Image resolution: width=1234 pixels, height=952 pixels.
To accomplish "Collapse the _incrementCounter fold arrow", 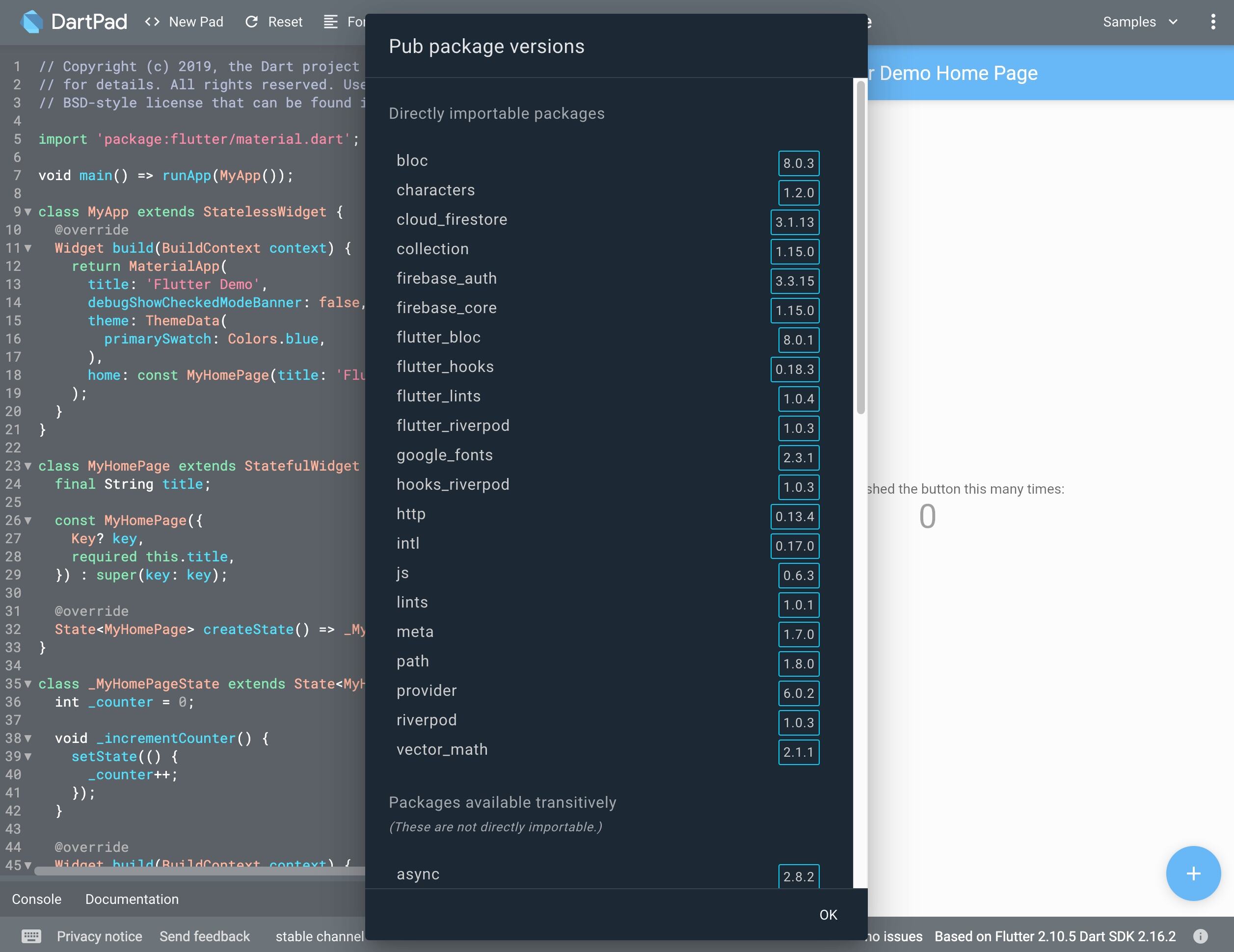I will 27,739.
